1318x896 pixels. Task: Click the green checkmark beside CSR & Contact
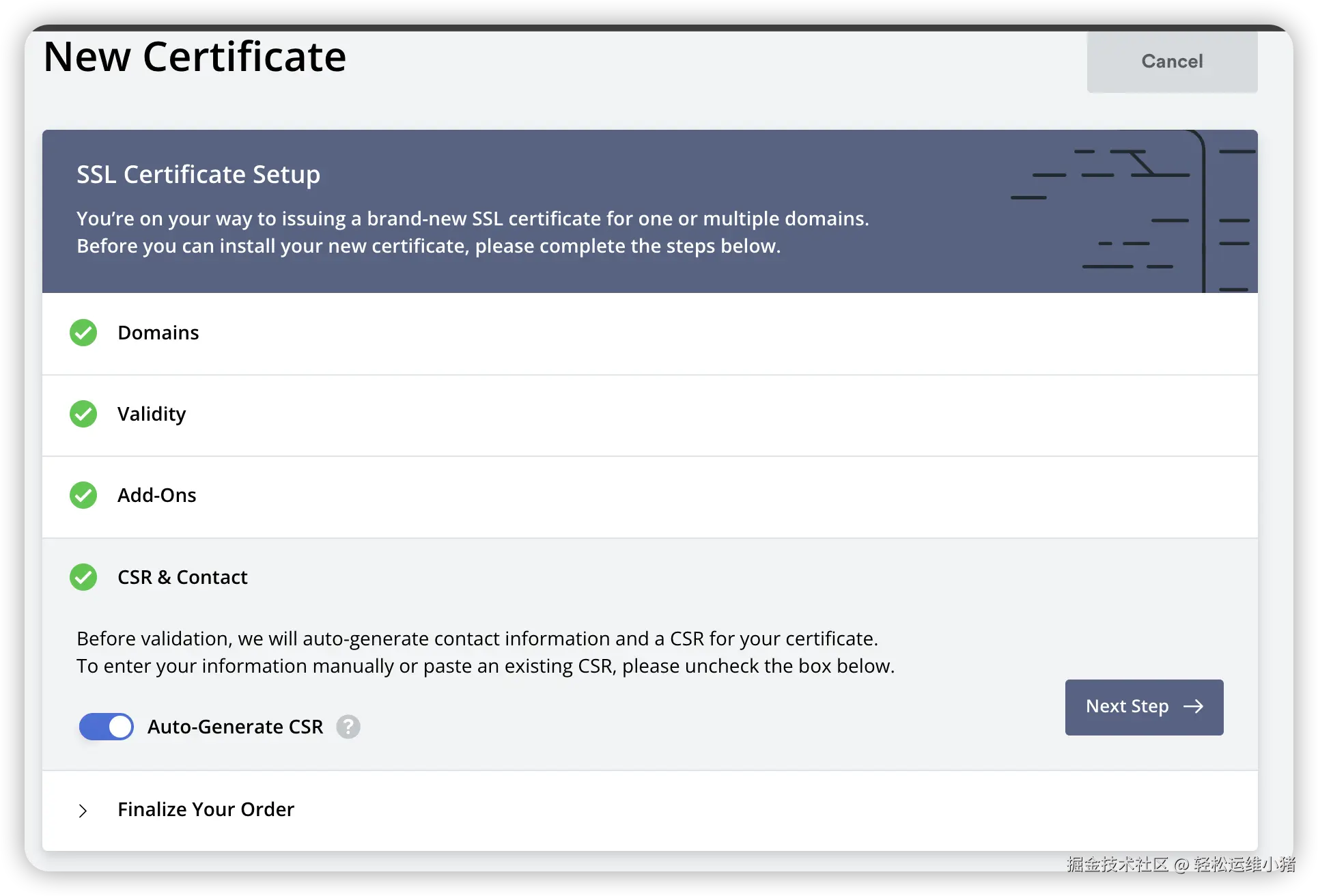pos(83,577)
